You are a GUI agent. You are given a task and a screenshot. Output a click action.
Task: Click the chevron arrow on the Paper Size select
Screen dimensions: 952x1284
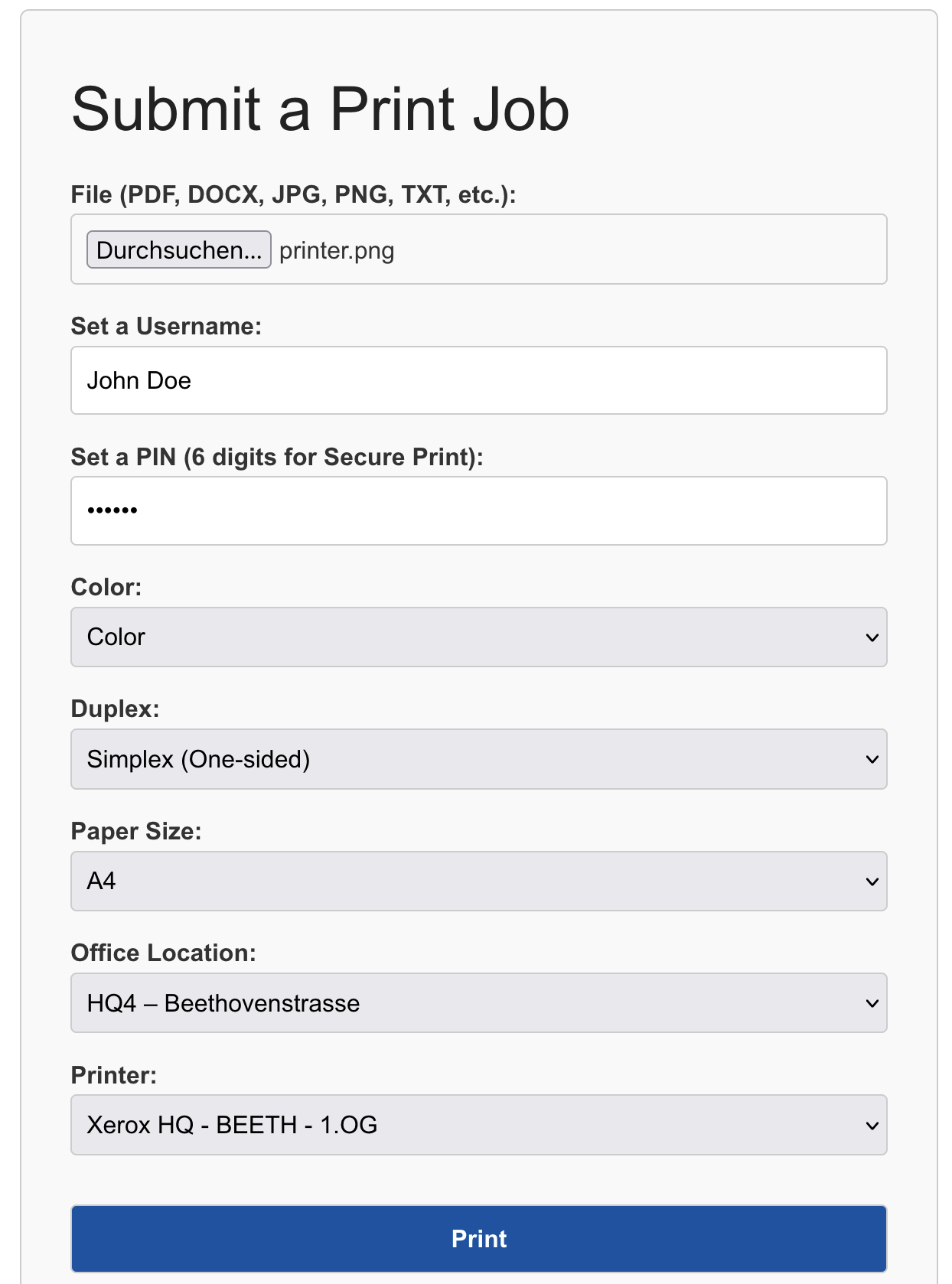[x=872, y=882]
